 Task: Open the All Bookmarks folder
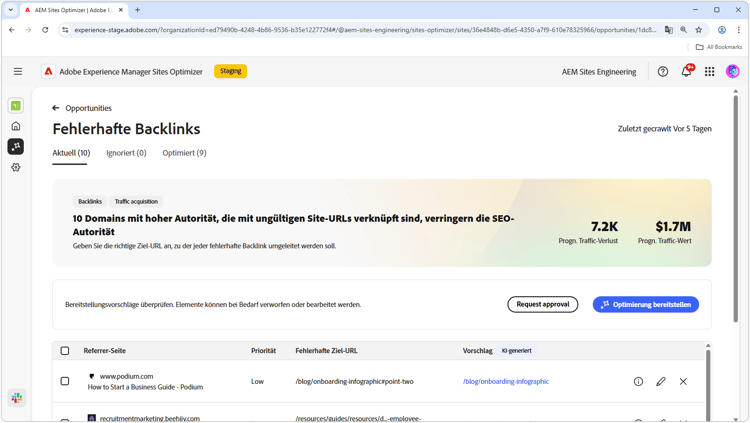click(x=719, y=47)
